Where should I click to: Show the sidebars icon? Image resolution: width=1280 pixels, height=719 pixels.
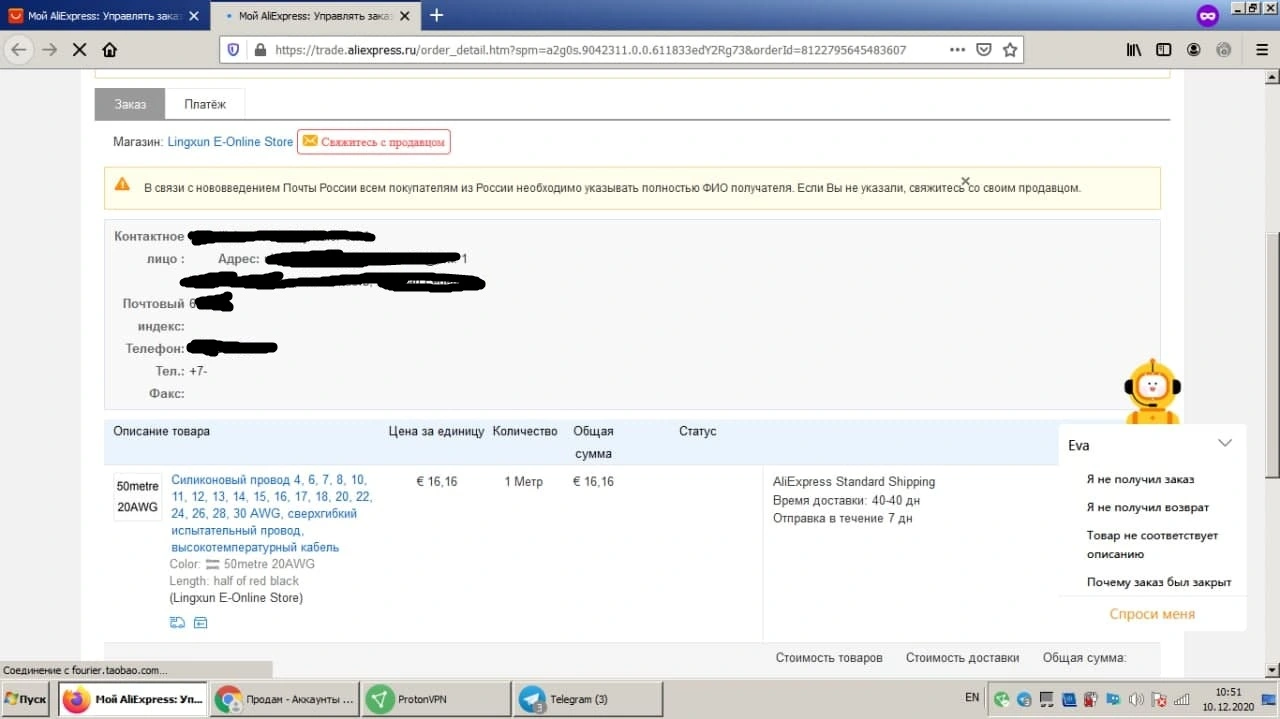click(x=1164, y=50)
